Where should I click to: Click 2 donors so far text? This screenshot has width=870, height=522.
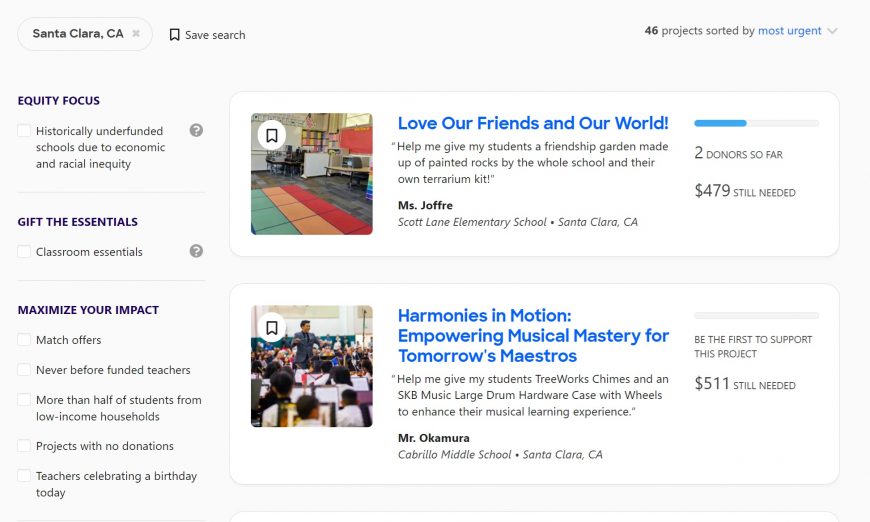coord(738,153)
